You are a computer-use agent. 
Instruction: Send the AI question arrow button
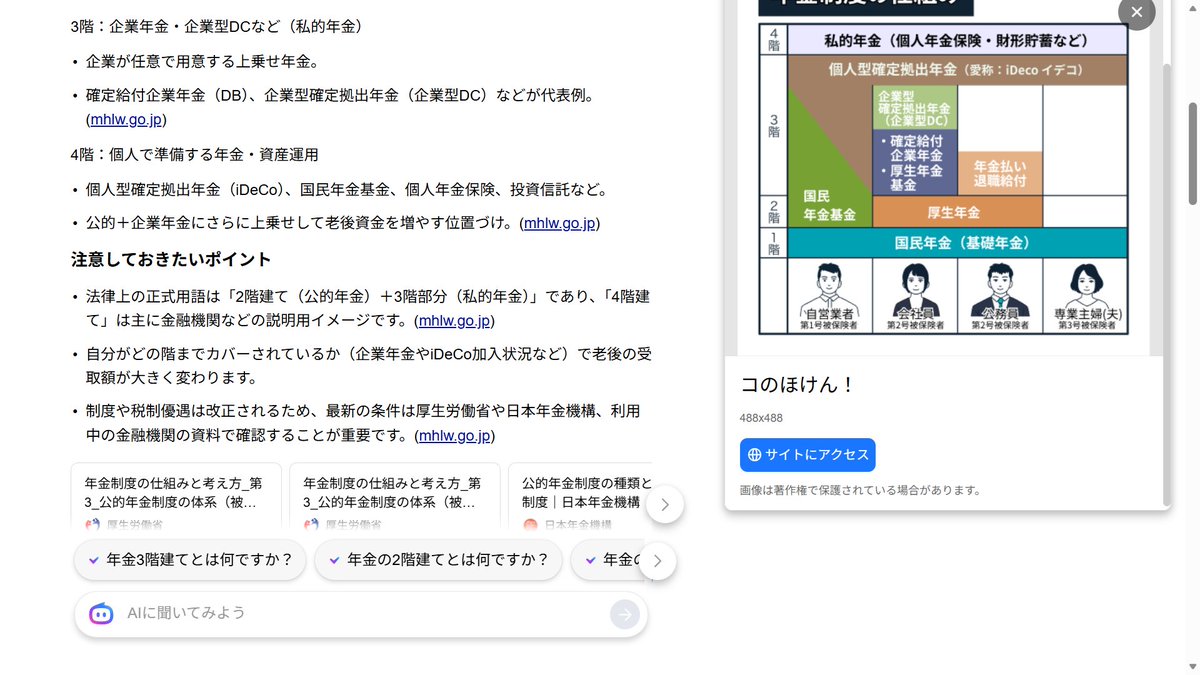point(625,614)
